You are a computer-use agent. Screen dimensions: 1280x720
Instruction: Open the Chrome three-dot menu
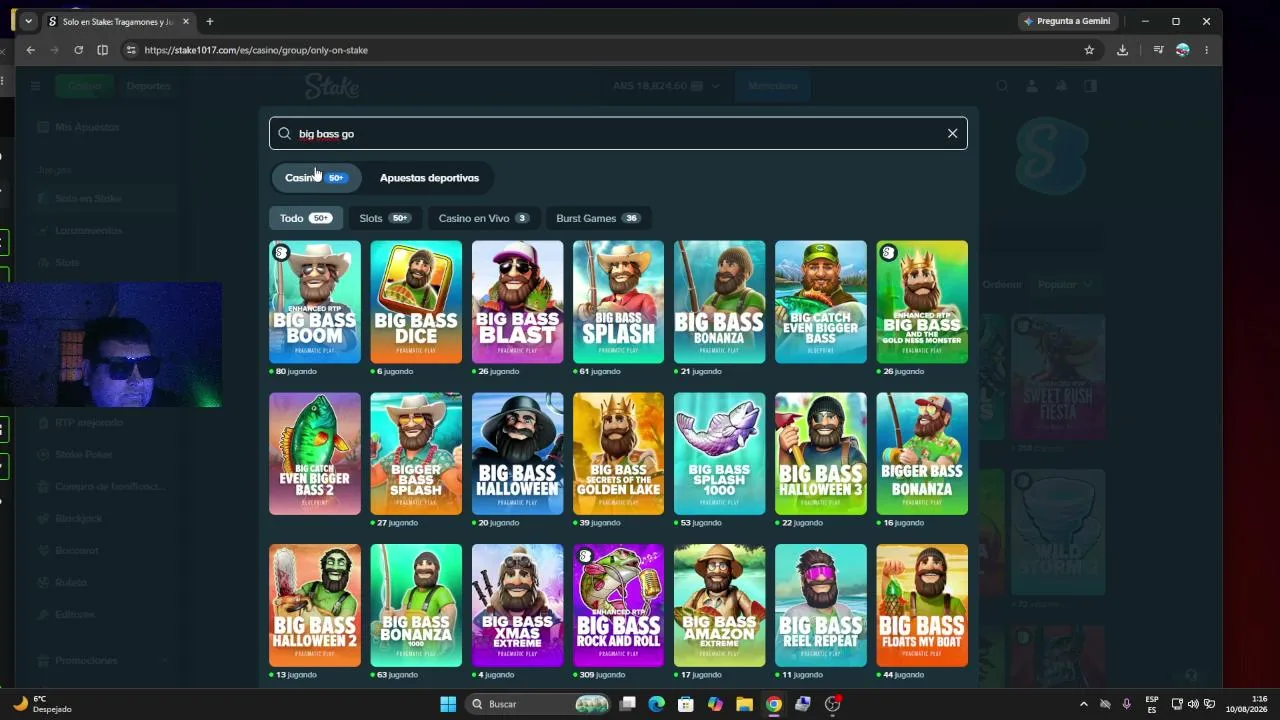(1206, 50)
